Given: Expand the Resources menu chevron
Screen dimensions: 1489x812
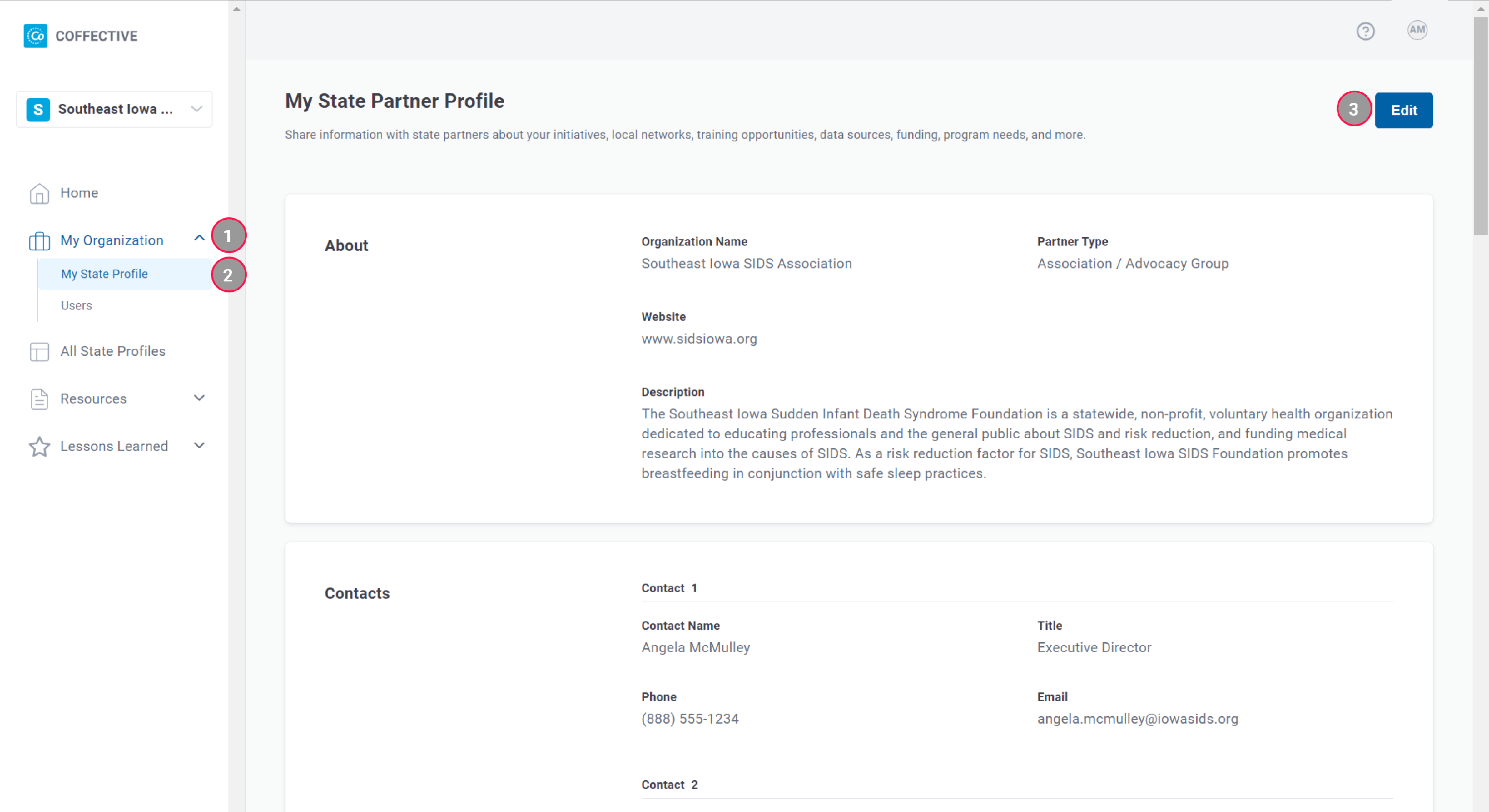Looking at the screenshot, I should pyautogui.click(x=200, y=398).
